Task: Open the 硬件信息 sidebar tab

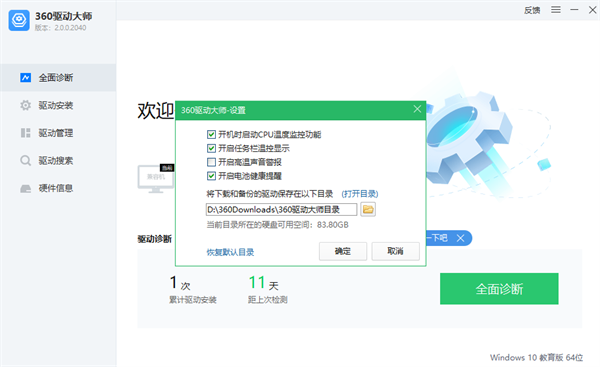Action: tap(58, 188)
